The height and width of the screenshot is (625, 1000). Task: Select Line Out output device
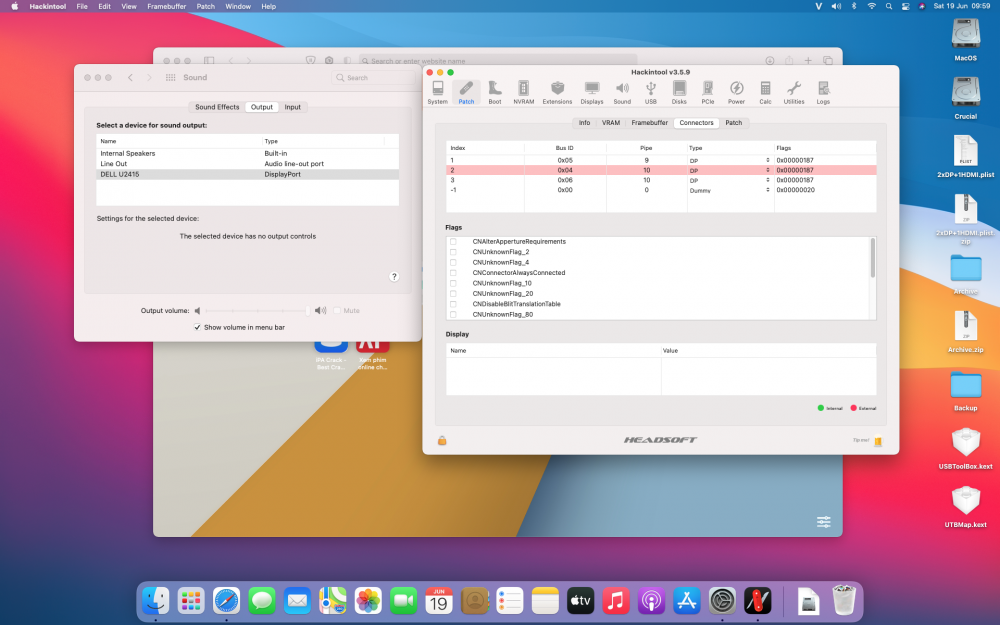click(x=247, y=164)
